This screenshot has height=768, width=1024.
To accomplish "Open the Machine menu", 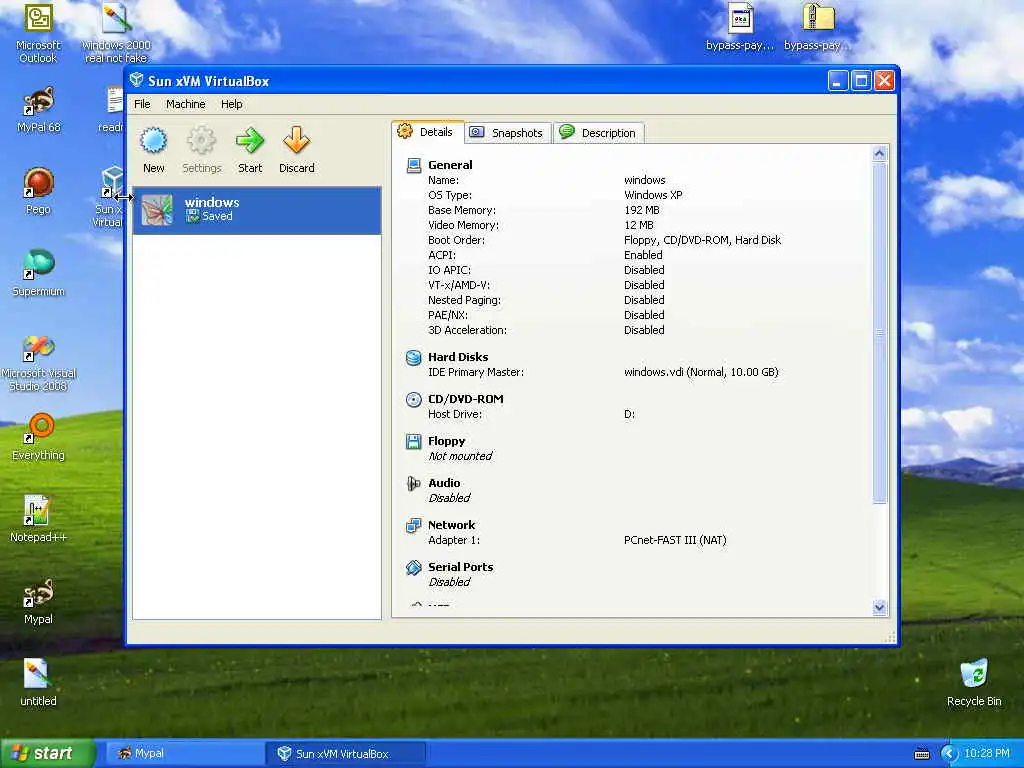I will point(185,104).
